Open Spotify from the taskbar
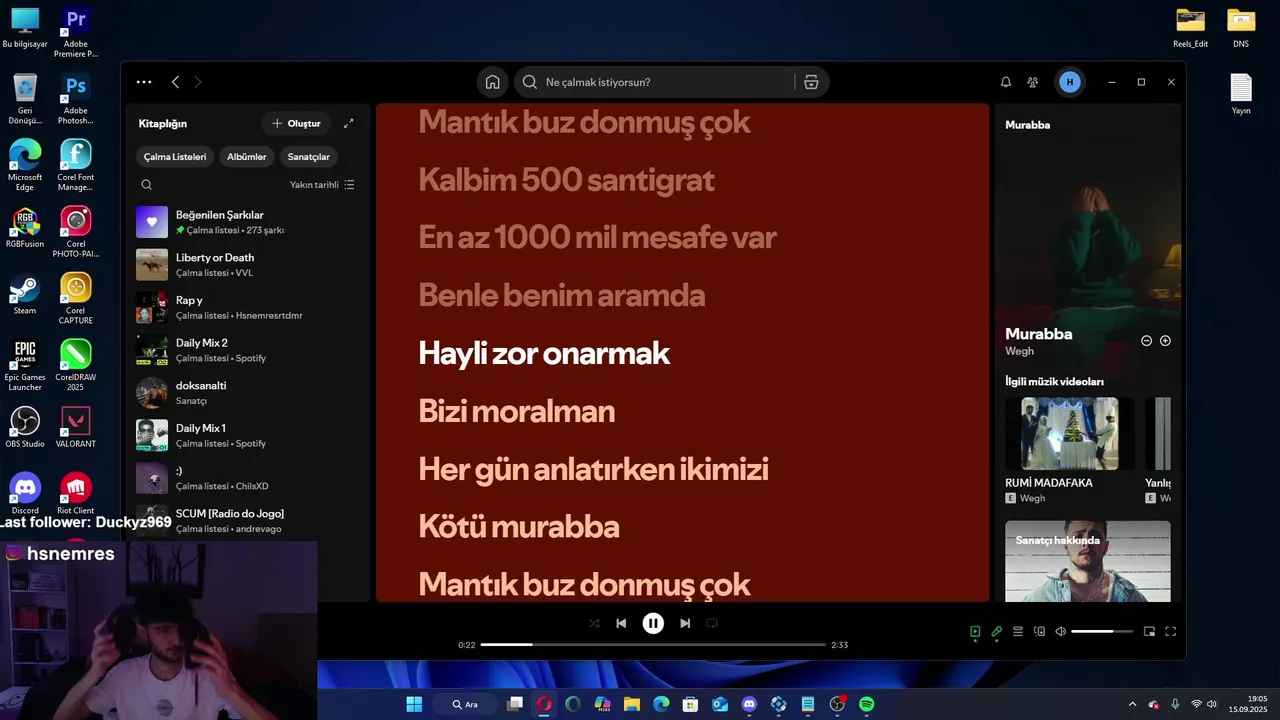Image resolution: width=1280 pixels, height=720 pixels. coord(866,704)
